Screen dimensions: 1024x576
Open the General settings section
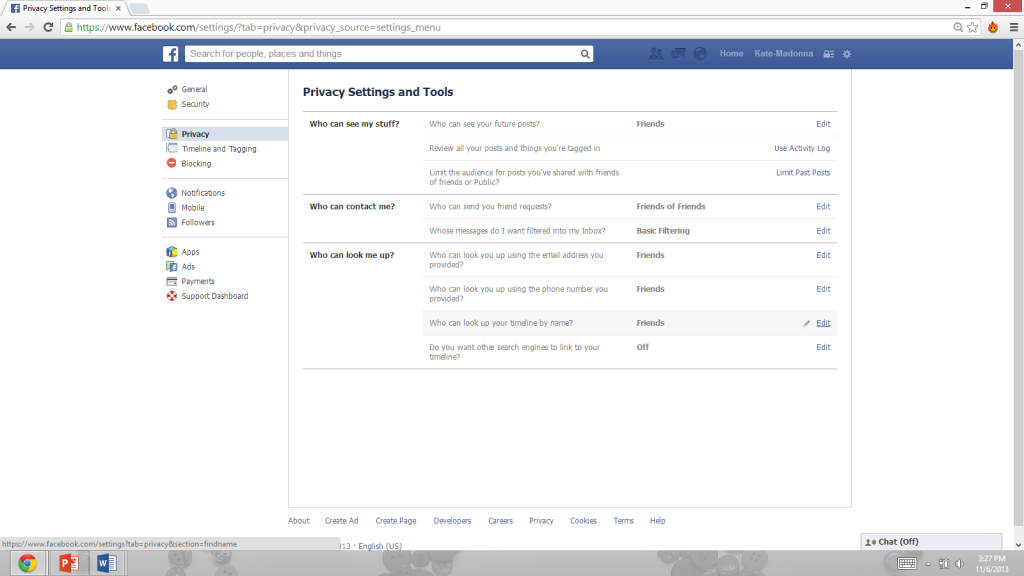[194, 89]
